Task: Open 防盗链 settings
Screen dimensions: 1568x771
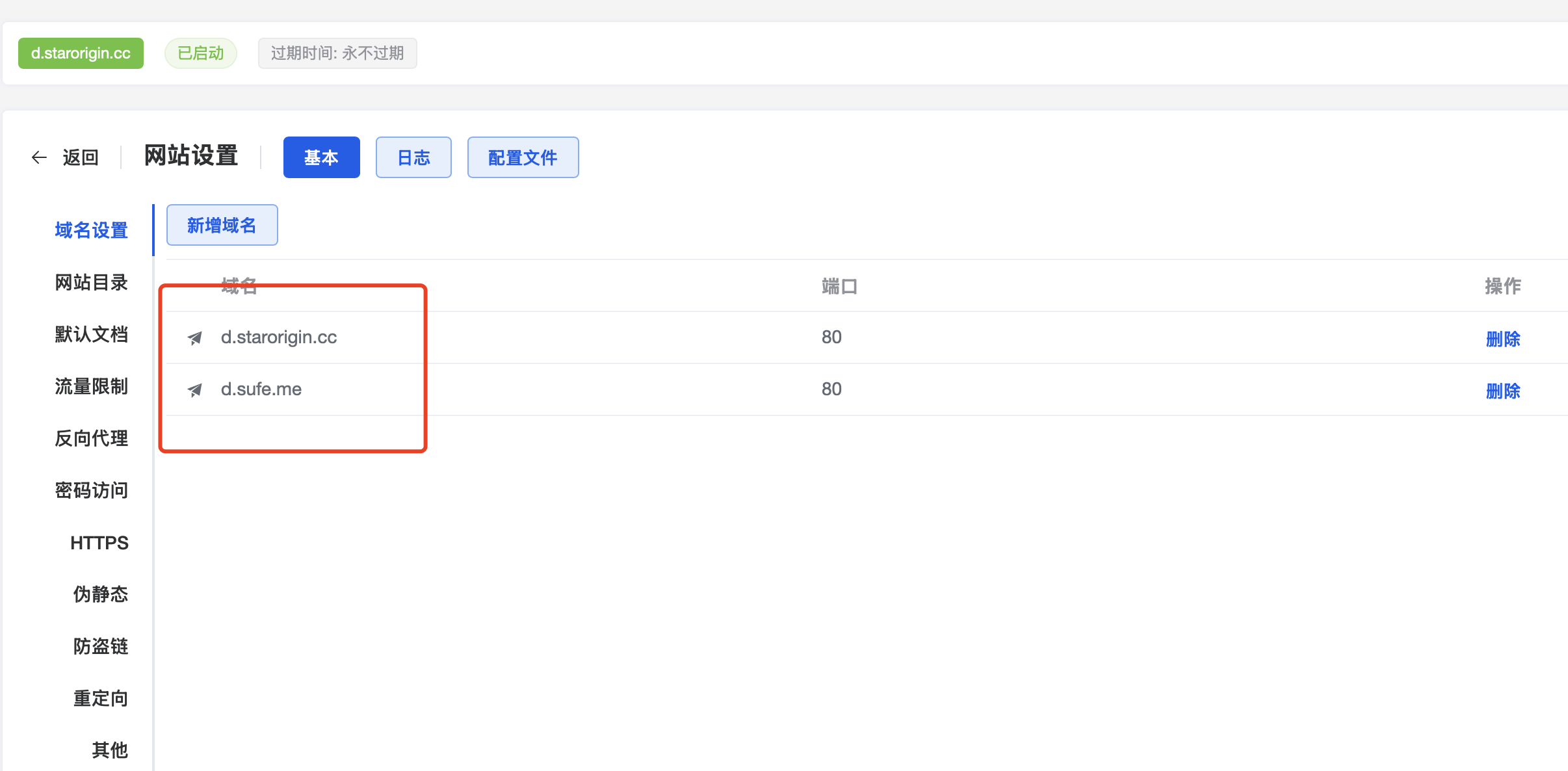Action: coord(100,646)
